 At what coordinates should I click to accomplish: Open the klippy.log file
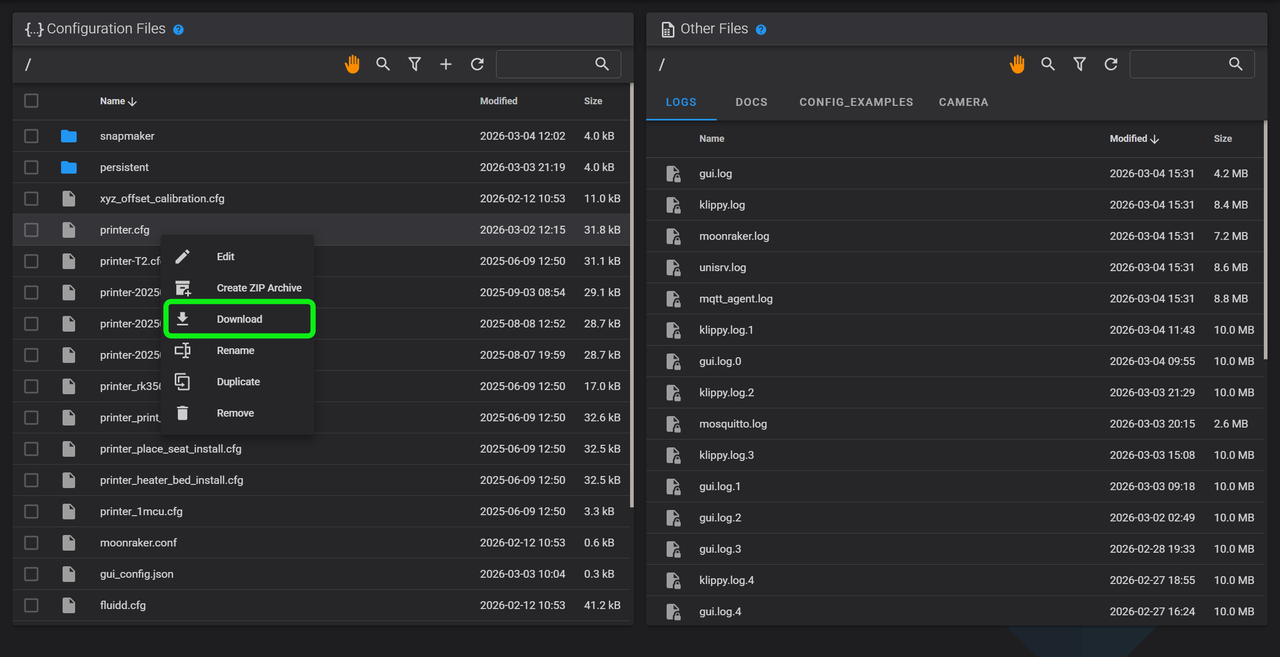point(722,205)
